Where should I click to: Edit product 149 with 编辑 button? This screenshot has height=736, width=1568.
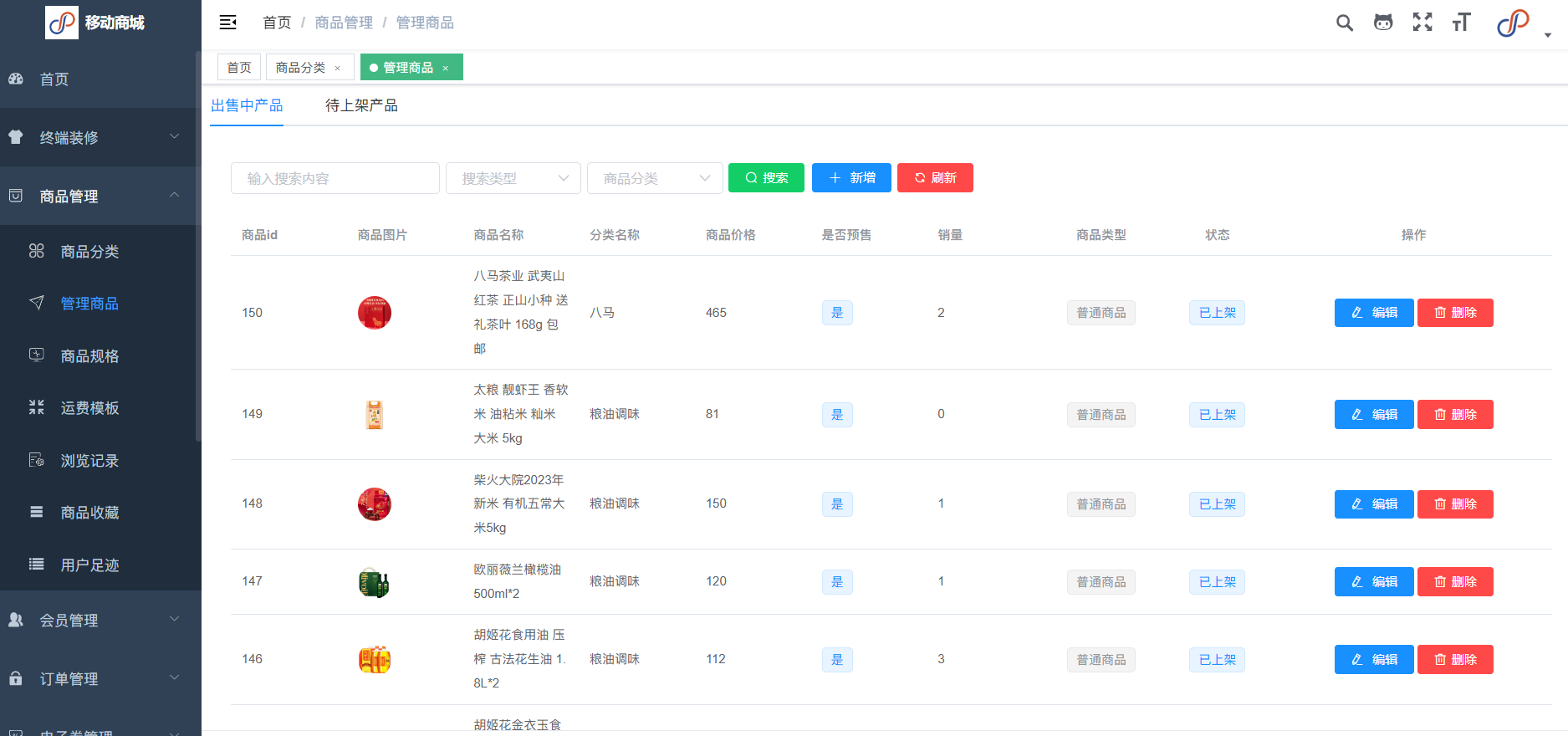1374,415
